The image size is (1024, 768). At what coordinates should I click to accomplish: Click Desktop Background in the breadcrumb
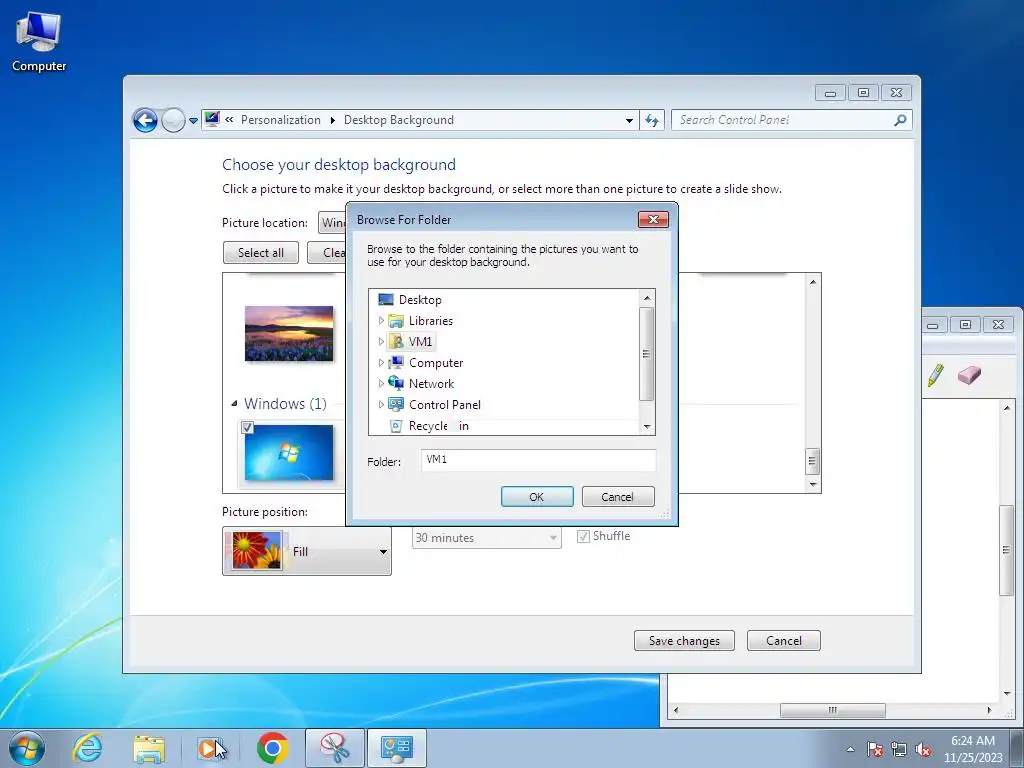tap(398, 120)
